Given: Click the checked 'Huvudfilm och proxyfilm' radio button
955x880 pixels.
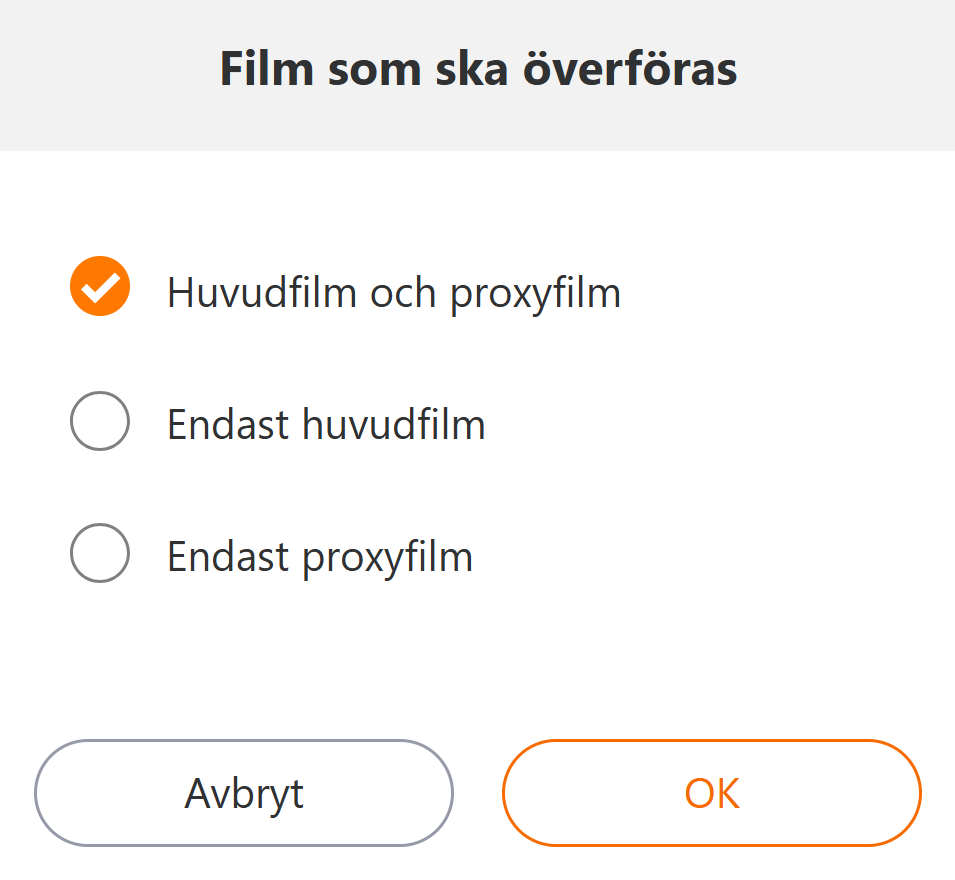Looking at the screenshot, I should point(100,287).
